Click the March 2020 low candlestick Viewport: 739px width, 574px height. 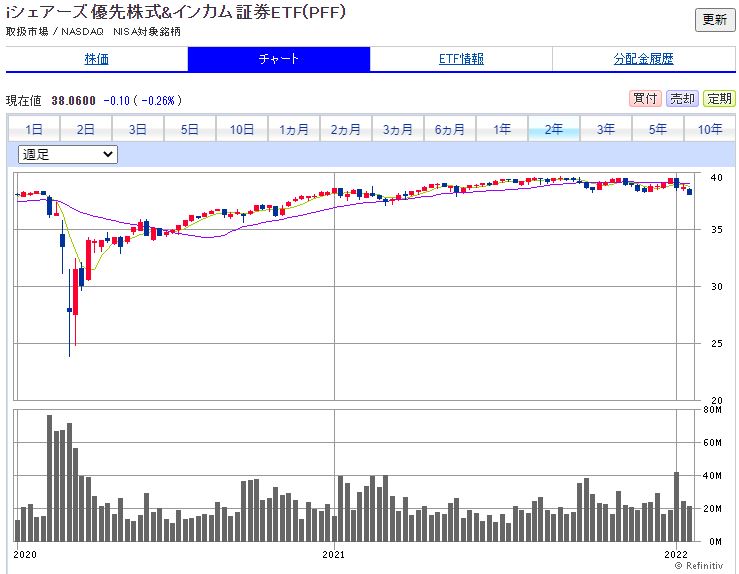pos(69,312)
